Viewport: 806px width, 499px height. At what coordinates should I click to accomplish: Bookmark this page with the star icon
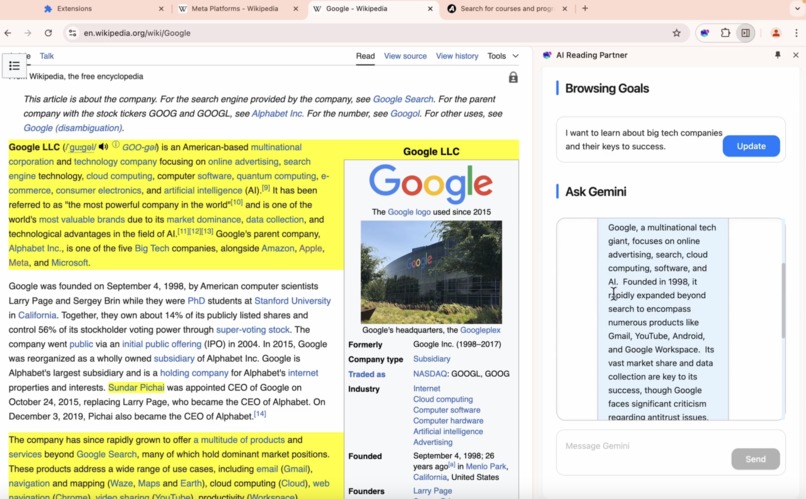coord(676,33)
